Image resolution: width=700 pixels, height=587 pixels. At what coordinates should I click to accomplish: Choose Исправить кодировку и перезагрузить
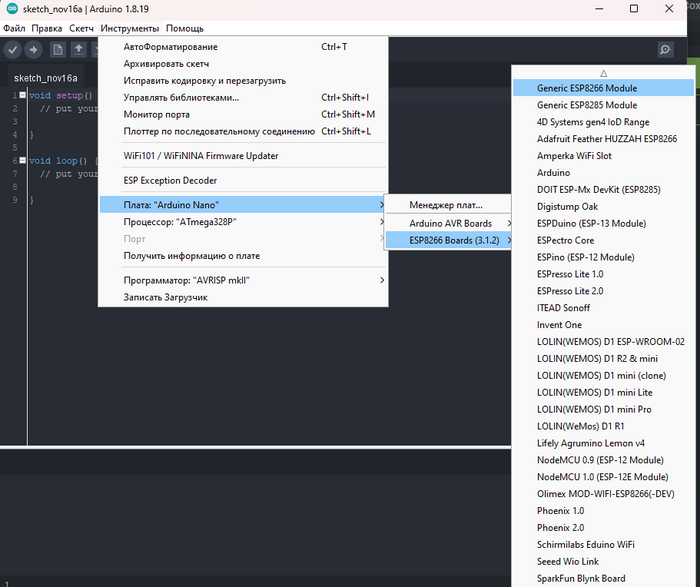click(x=243, y=81)
